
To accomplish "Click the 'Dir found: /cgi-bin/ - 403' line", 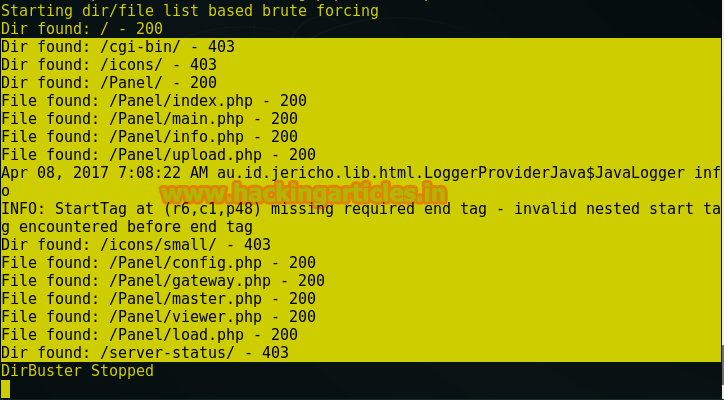I will click(118, 47).
